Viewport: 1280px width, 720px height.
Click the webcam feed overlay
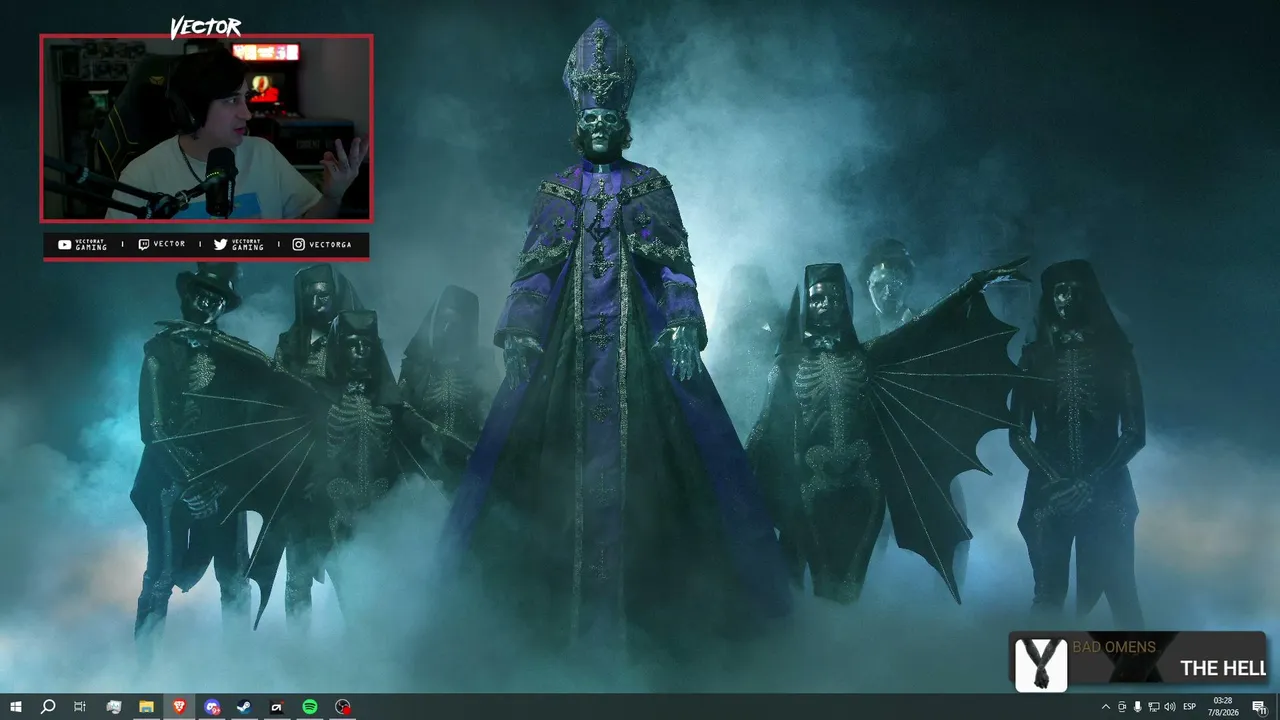(206, 128)
